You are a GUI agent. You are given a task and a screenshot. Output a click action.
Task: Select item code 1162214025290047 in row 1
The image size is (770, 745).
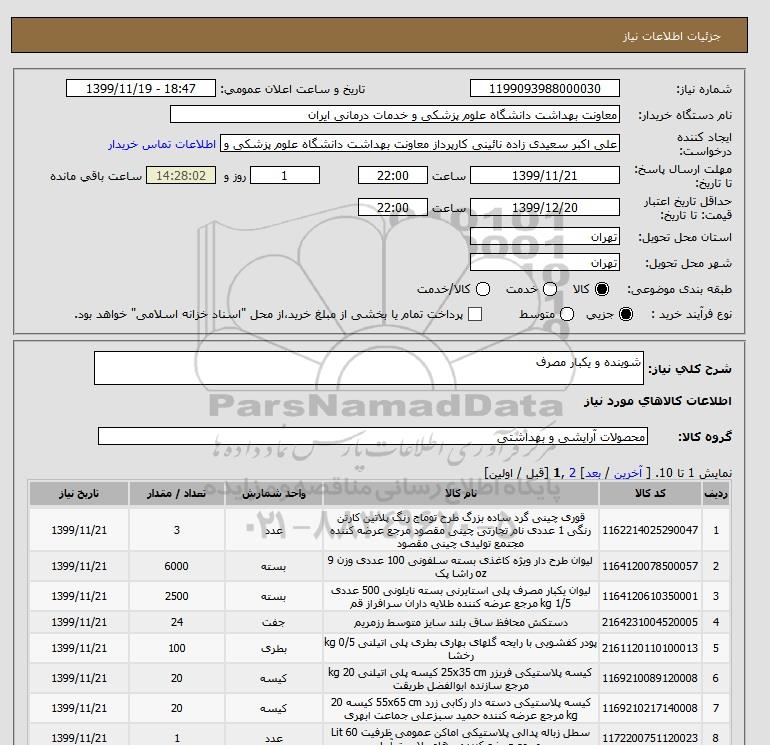click(650, 530)
